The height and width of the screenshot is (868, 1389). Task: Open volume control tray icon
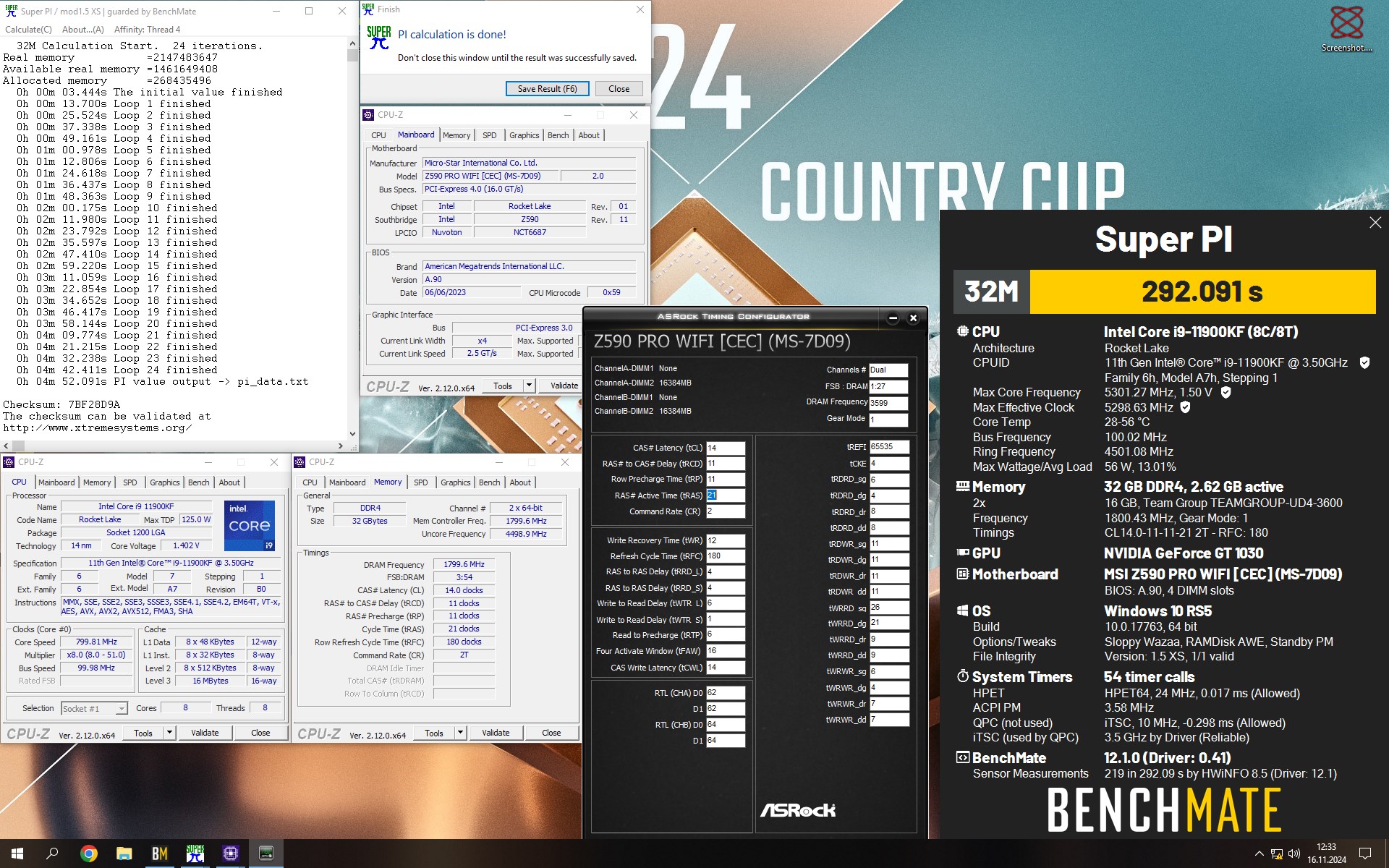[x=1294, y=854]
